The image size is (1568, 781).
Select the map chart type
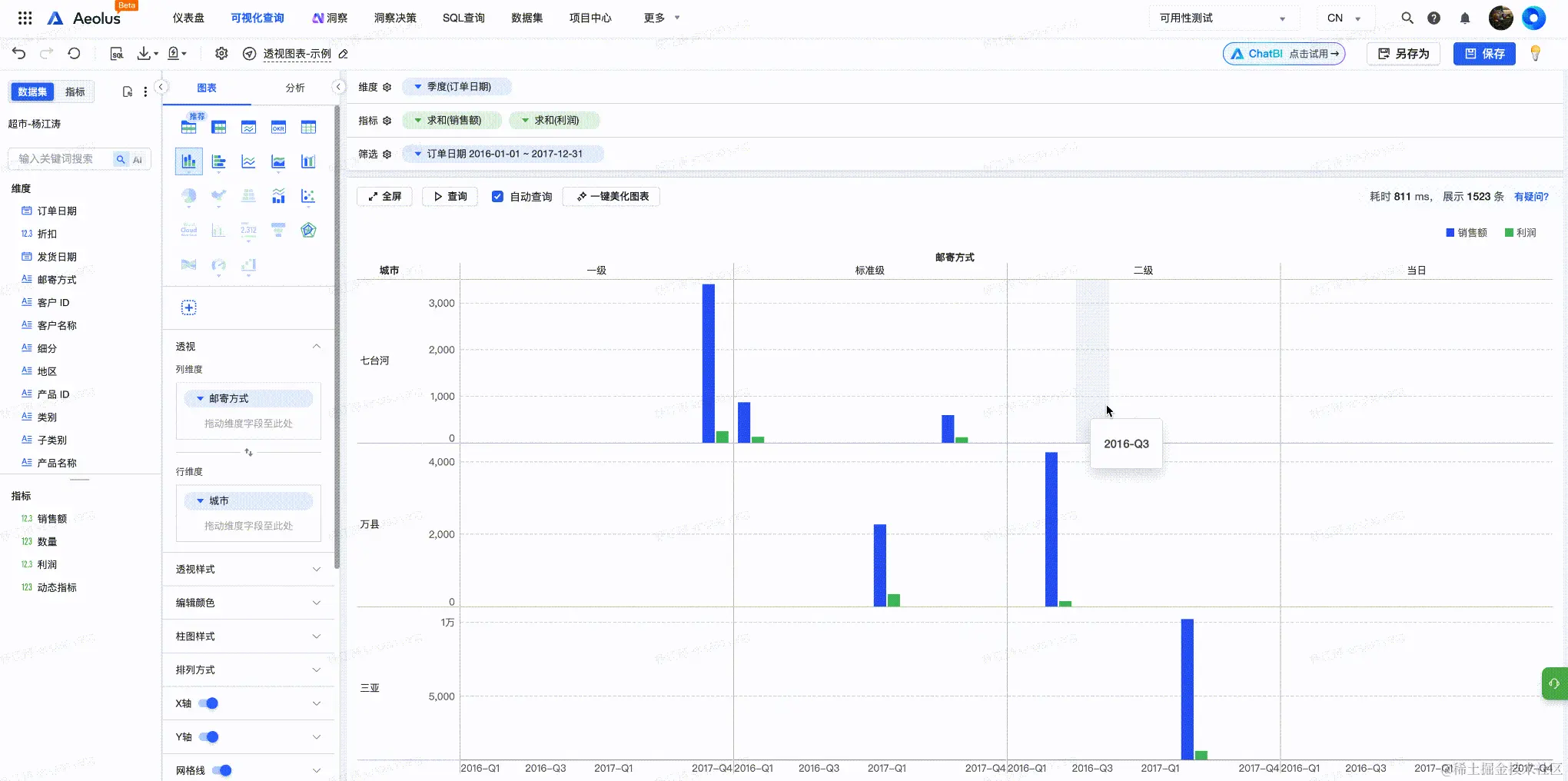pos(218,196)
